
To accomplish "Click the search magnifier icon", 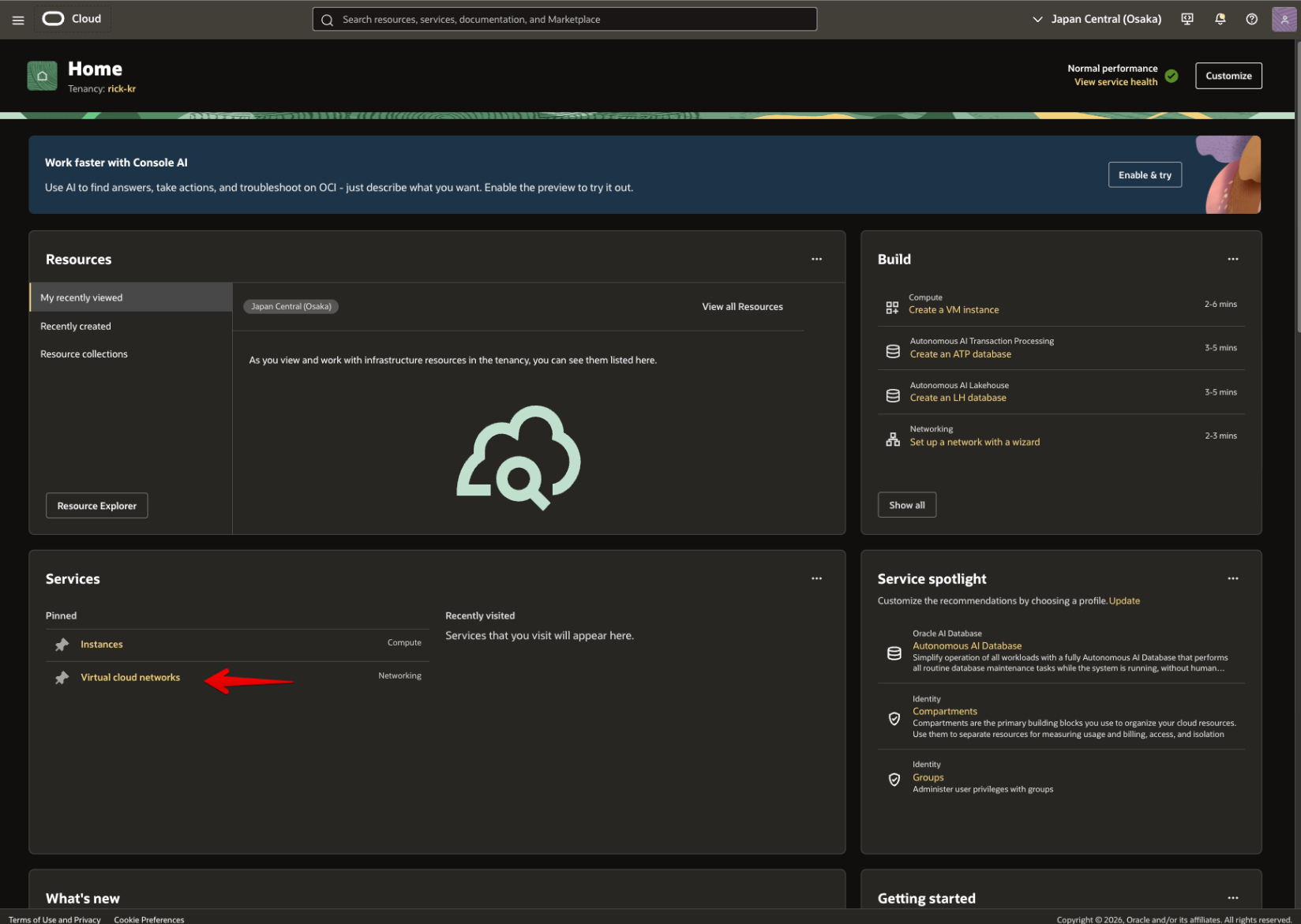I will (327, 20).
